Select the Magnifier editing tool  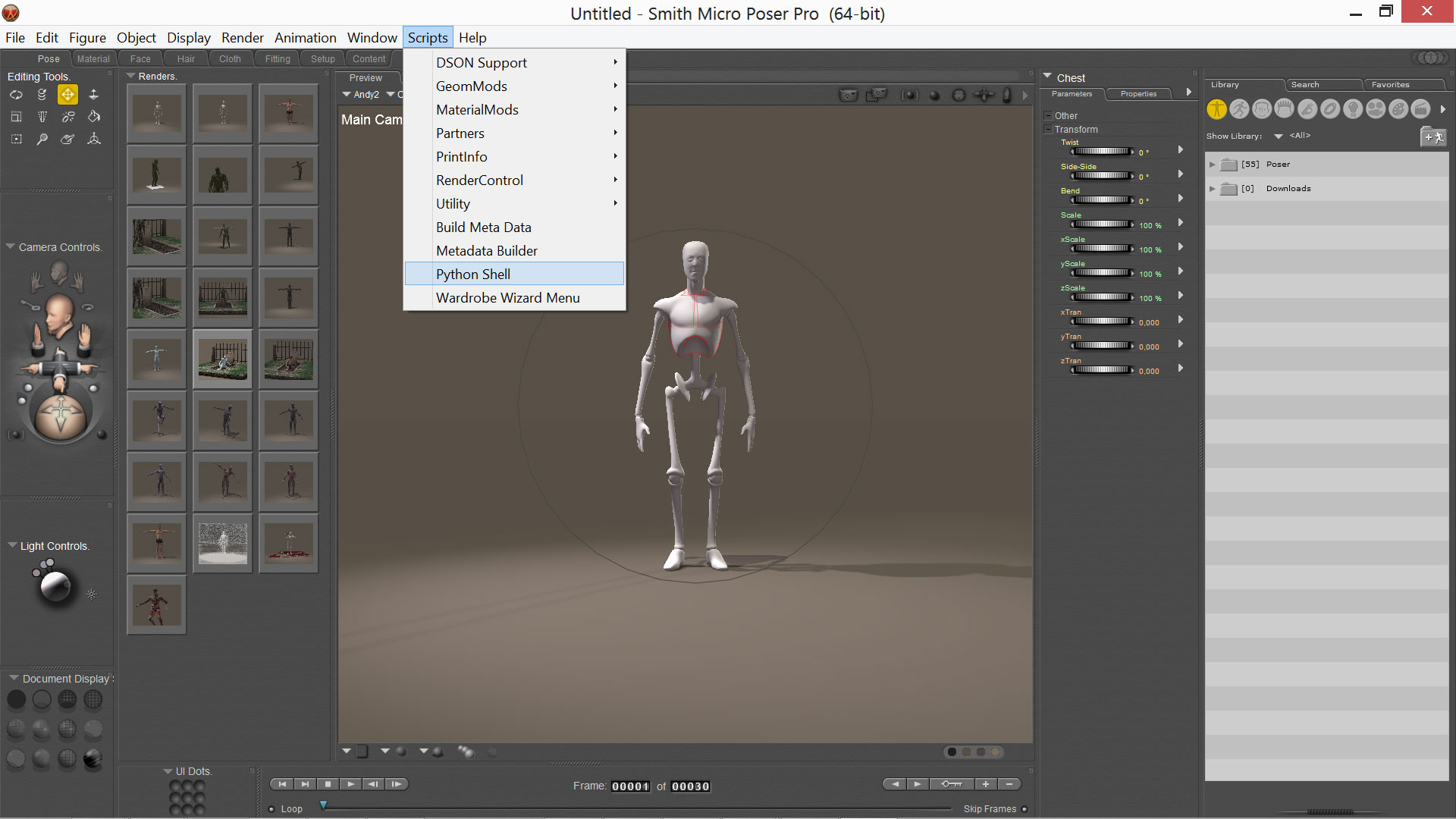(42, 139)
